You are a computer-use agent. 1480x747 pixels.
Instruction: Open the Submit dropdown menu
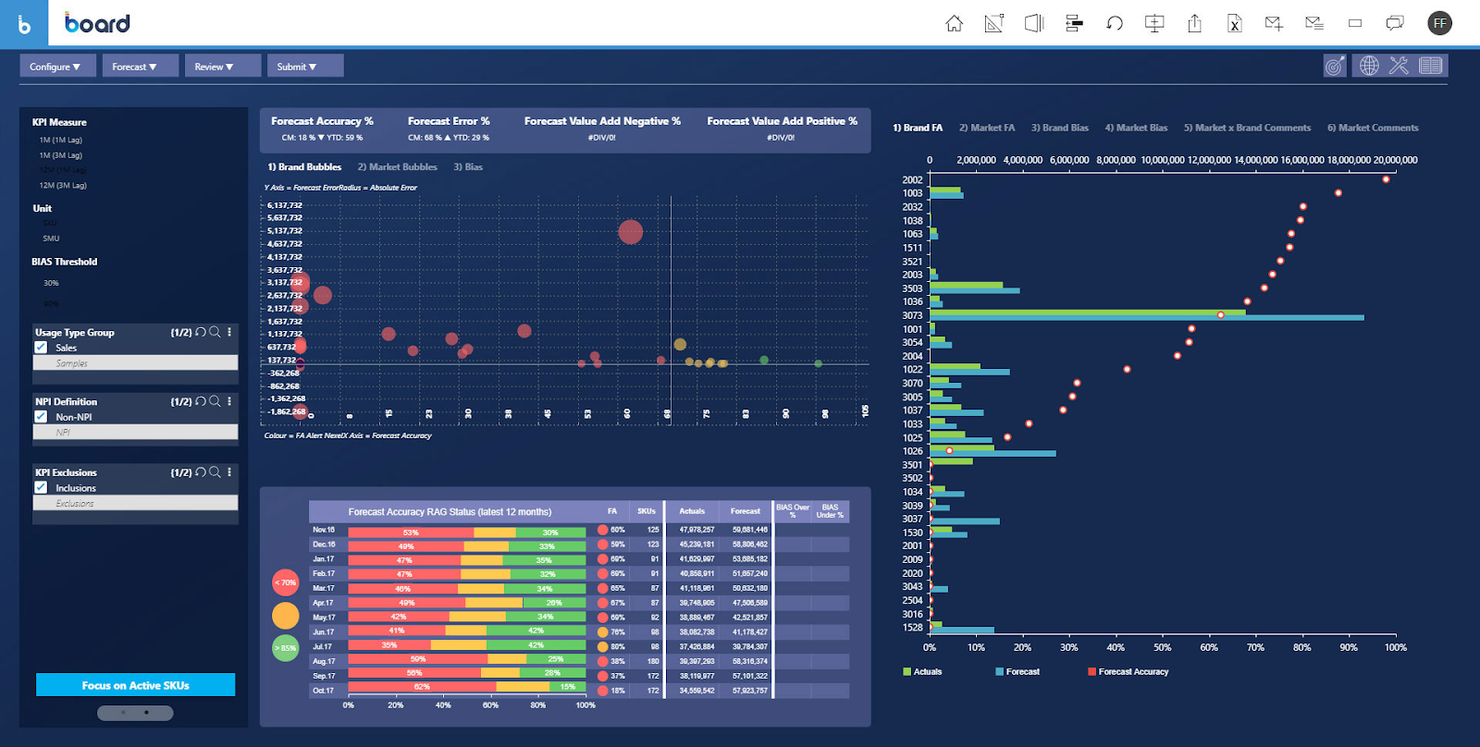pyautogui.click(x=305, y=64)
